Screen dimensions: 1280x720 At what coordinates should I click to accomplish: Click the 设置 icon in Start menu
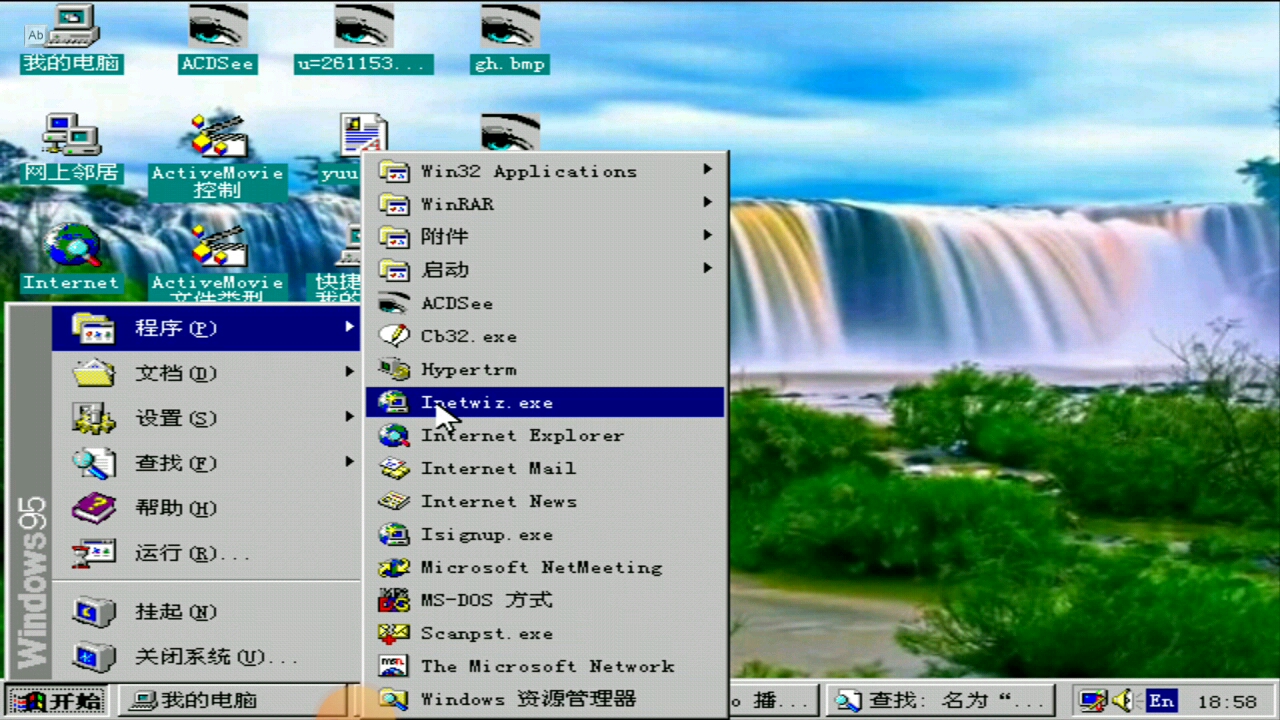[x=95, y=417]
